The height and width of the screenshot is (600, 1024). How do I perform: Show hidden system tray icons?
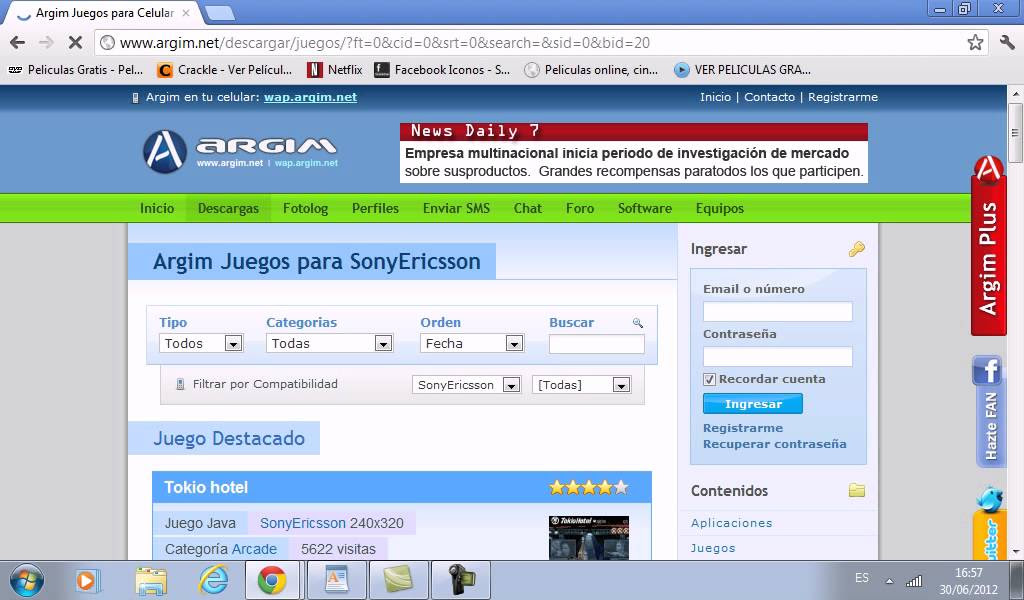click(x=889, y=581)
